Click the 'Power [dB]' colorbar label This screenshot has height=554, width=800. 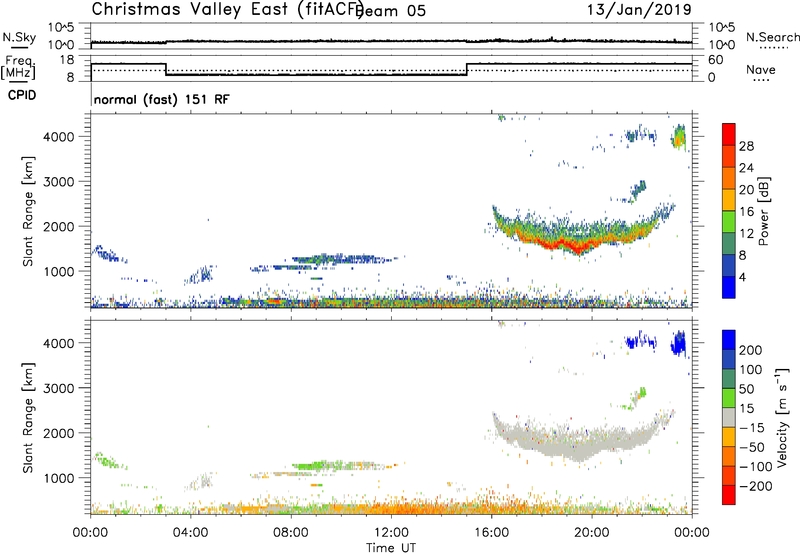[x=763, y=211]
